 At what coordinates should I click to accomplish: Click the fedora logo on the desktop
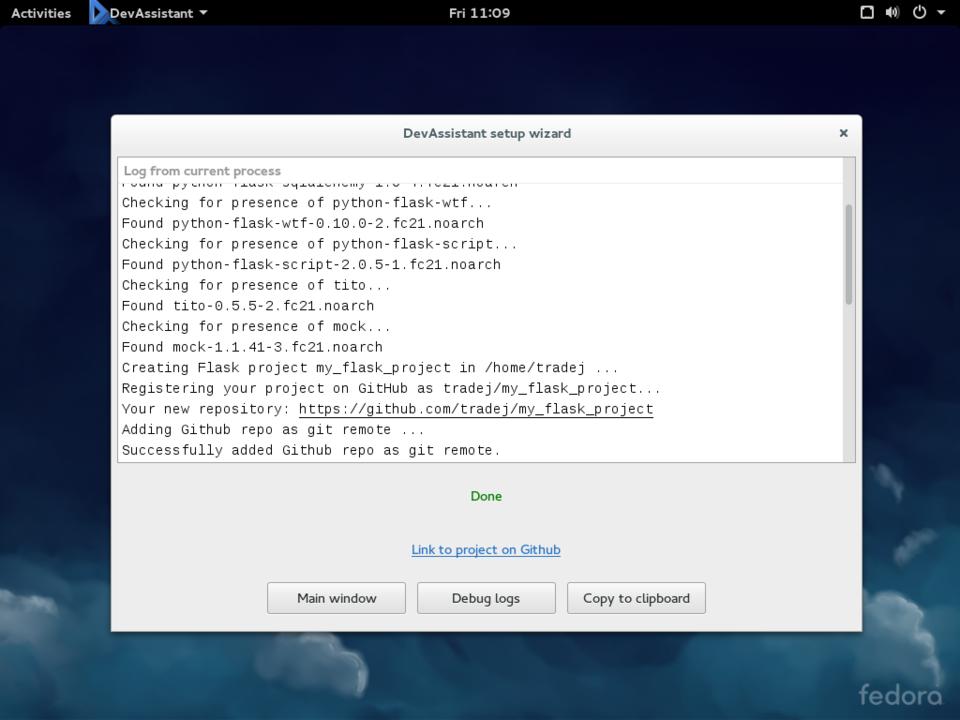click(x=900, y=695)
